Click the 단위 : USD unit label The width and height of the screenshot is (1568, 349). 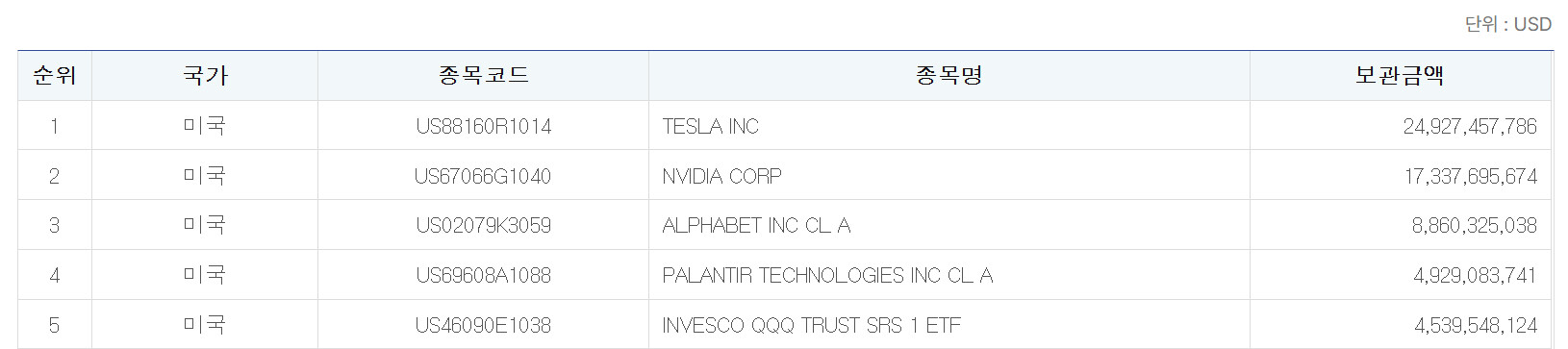click(x=1508, y=25)
